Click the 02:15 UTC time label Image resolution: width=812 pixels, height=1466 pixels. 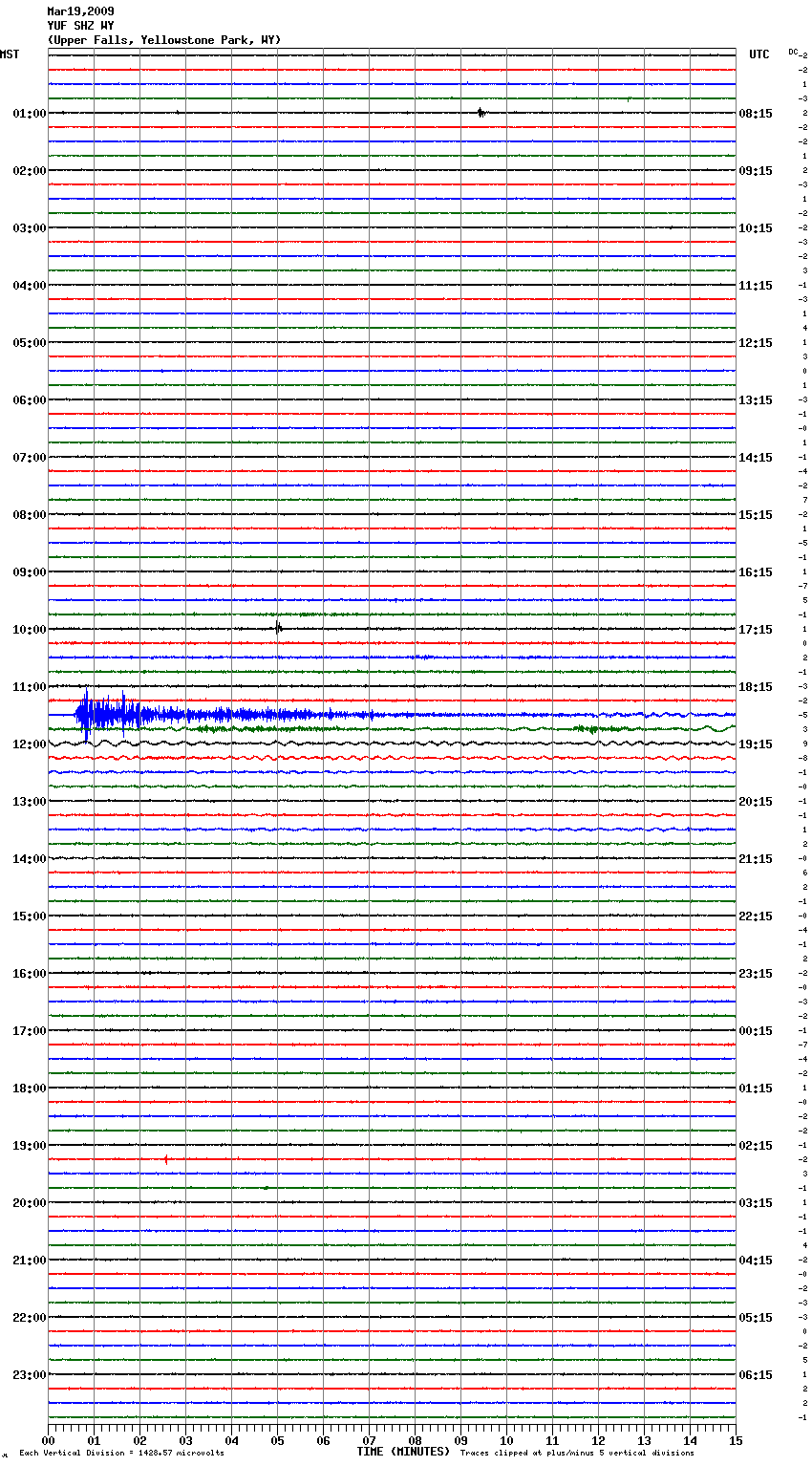tap(756, 1146)
